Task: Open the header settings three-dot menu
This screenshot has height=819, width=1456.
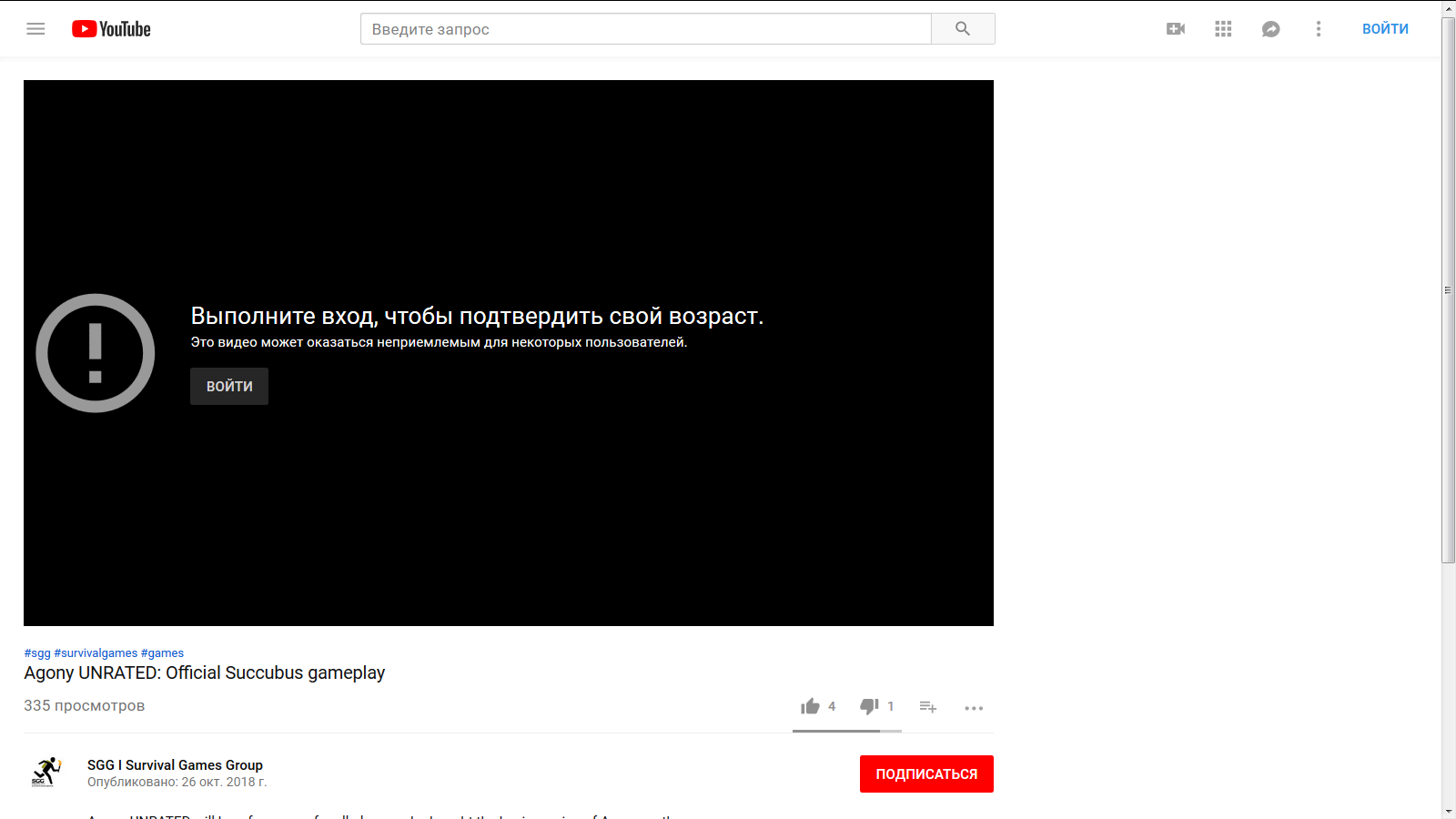Action: tap(1318, 29)
